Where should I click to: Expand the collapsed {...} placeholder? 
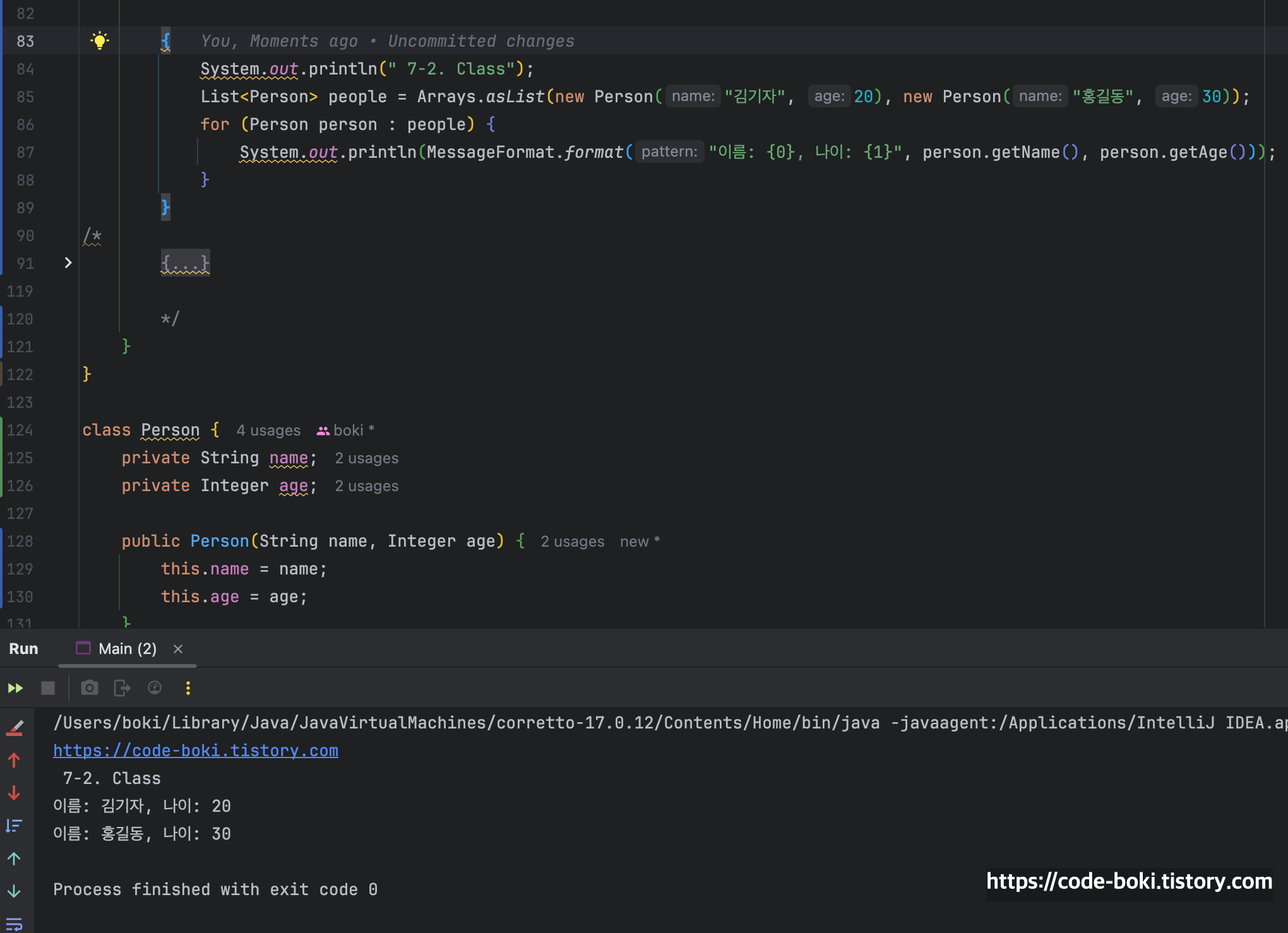pos(185,263)
